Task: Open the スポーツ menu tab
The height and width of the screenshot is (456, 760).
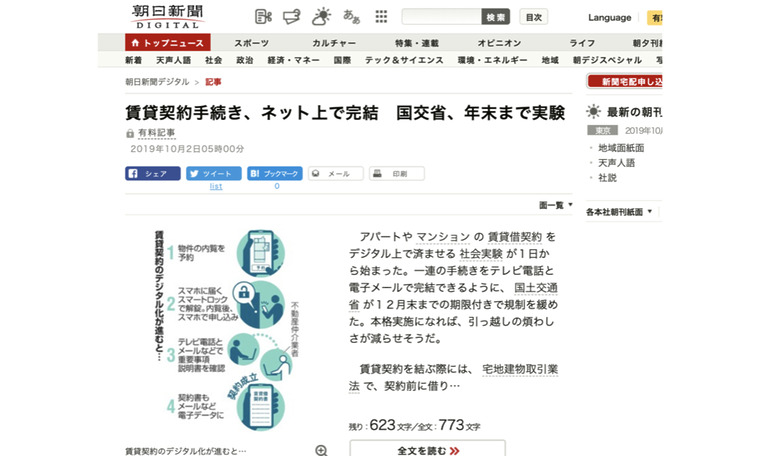Action: 251,43
